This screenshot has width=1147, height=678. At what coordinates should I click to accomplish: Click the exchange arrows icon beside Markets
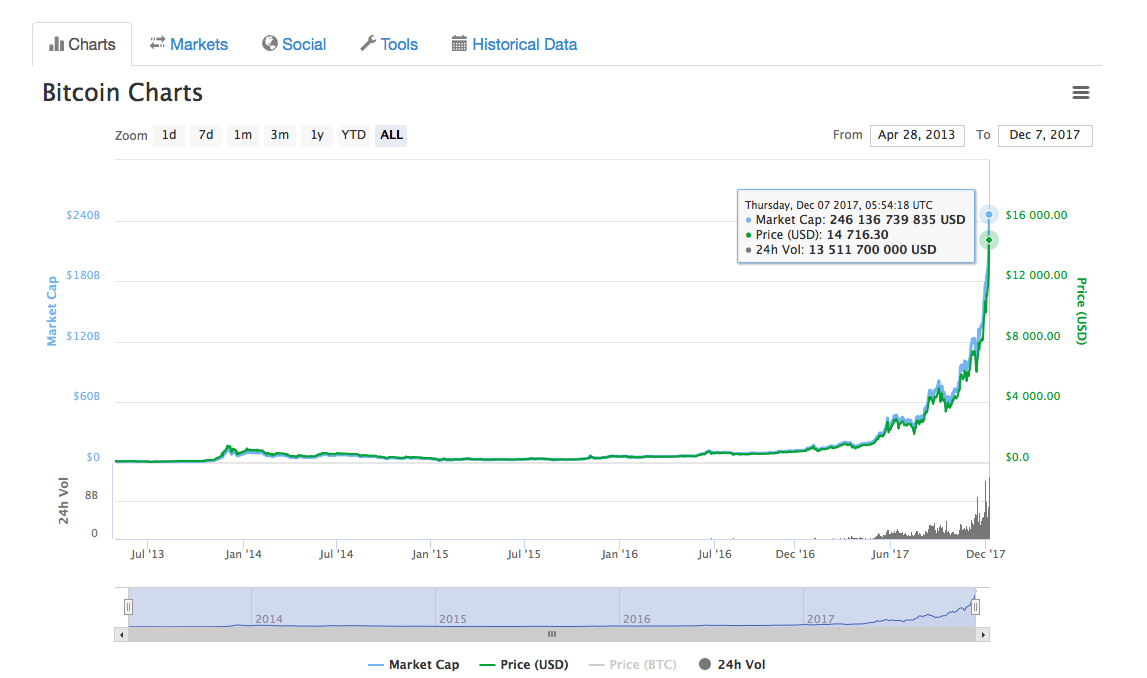pyautogui.click(x=157, y=43)
